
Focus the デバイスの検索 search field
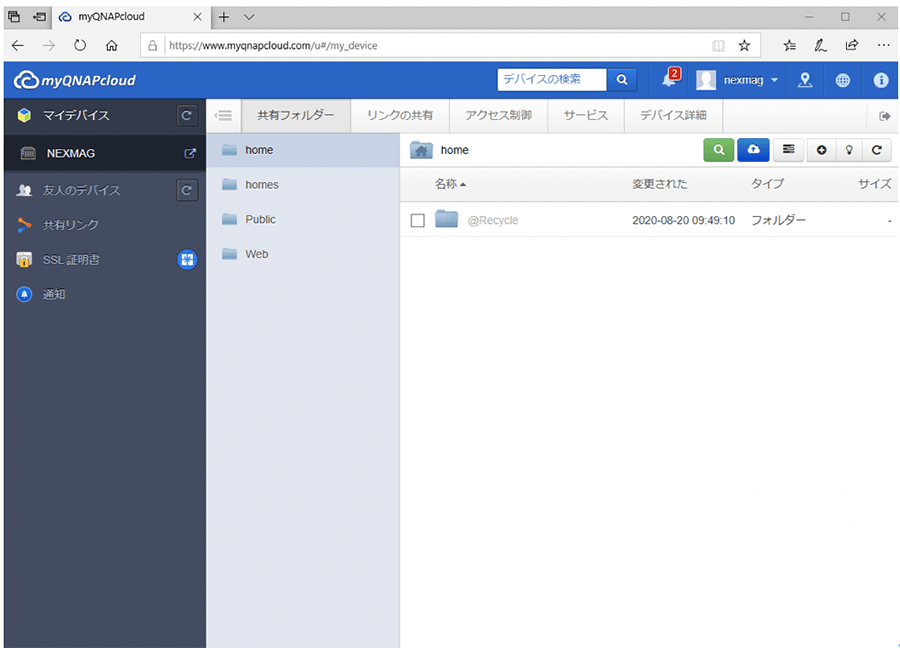(x=552, y=80)
